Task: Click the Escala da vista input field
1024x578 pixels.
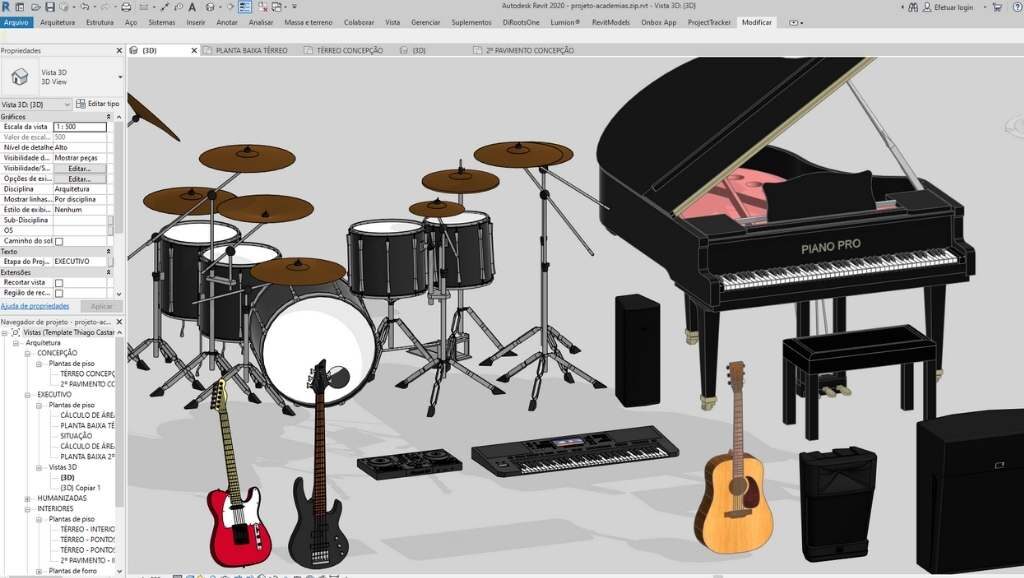Action: click(x=79, y=127)
